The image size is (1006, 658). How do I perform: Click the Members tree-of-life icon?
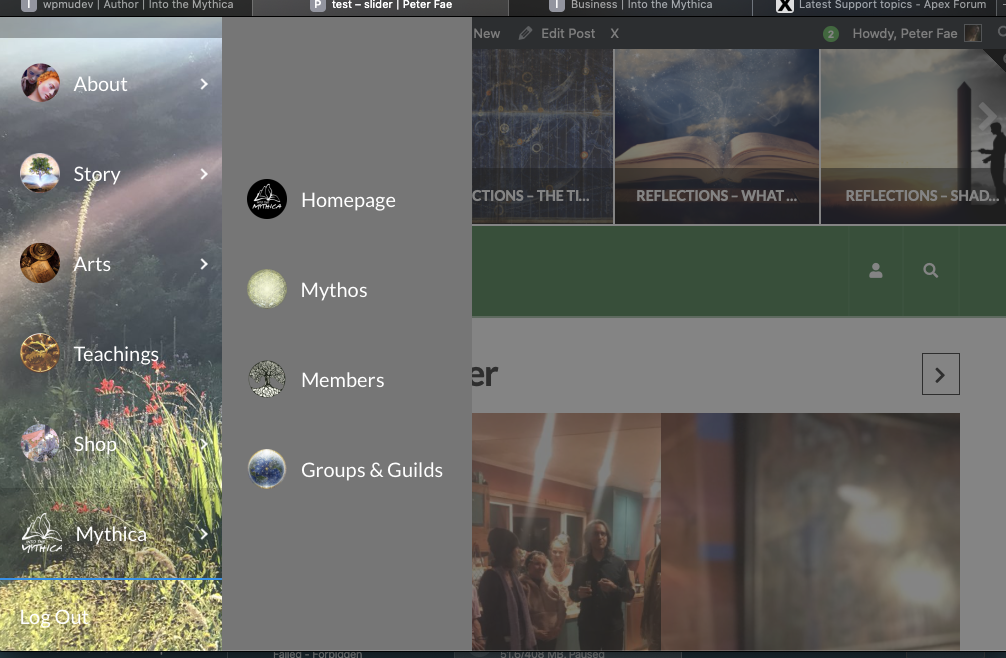pyautogui.click(x=267, y=379)
